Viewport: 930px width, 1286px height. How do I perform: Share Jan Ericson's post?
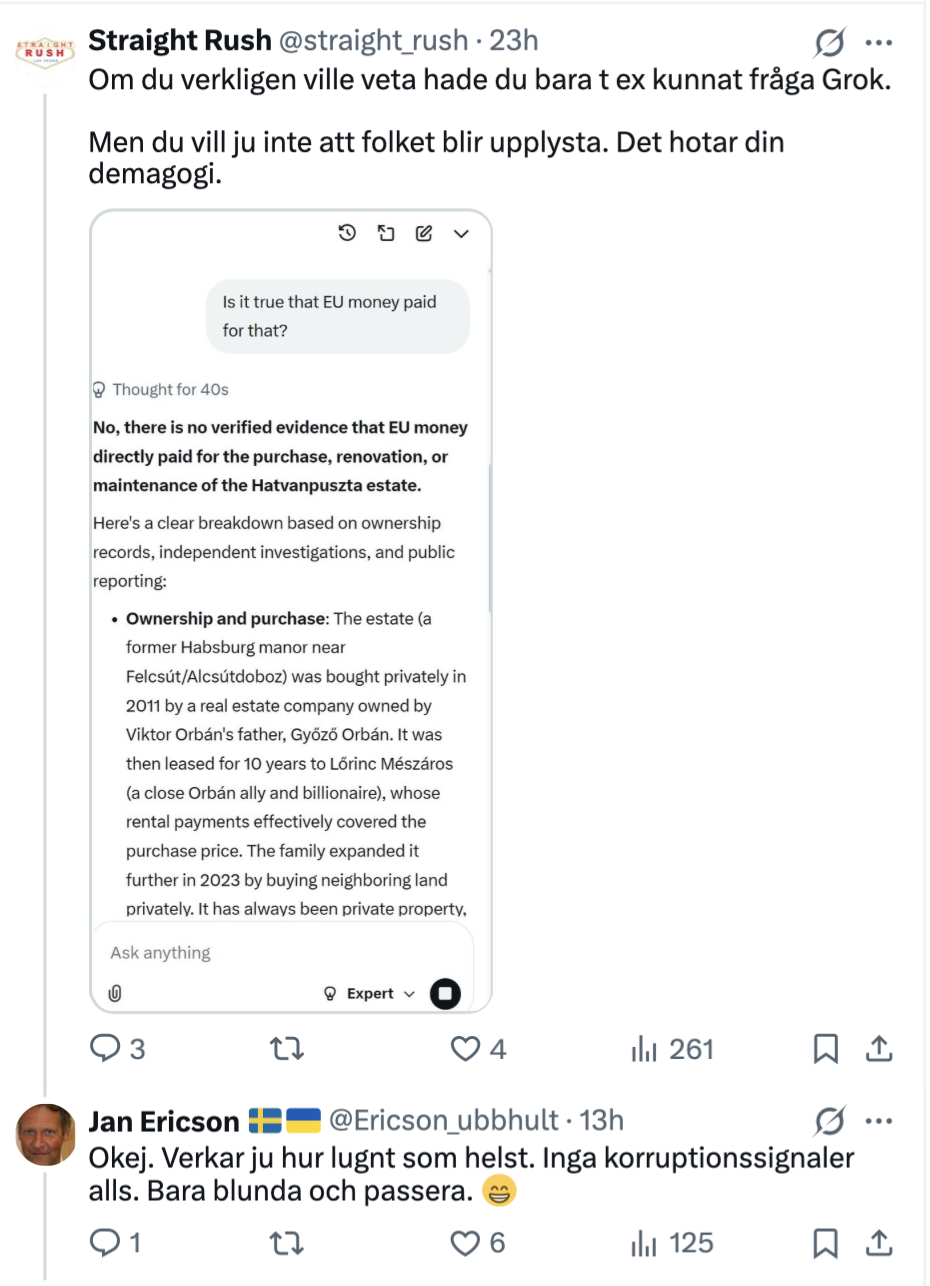pyautogui.click(x=878, y=1242)
